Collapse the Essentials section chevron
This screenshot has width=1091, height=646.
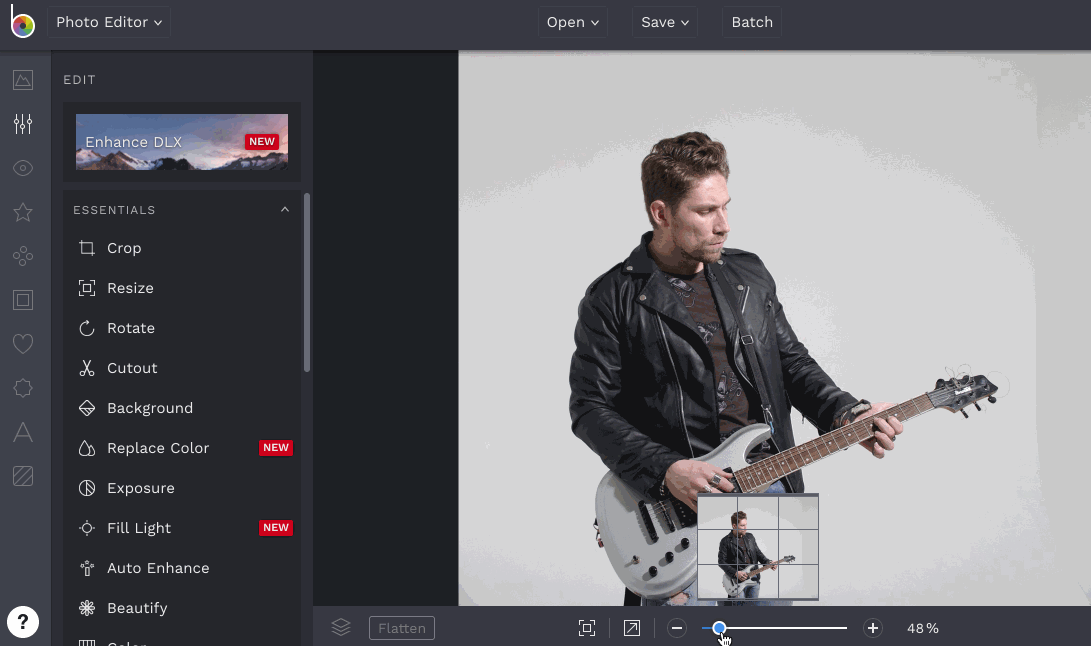(x=285, y=210)
